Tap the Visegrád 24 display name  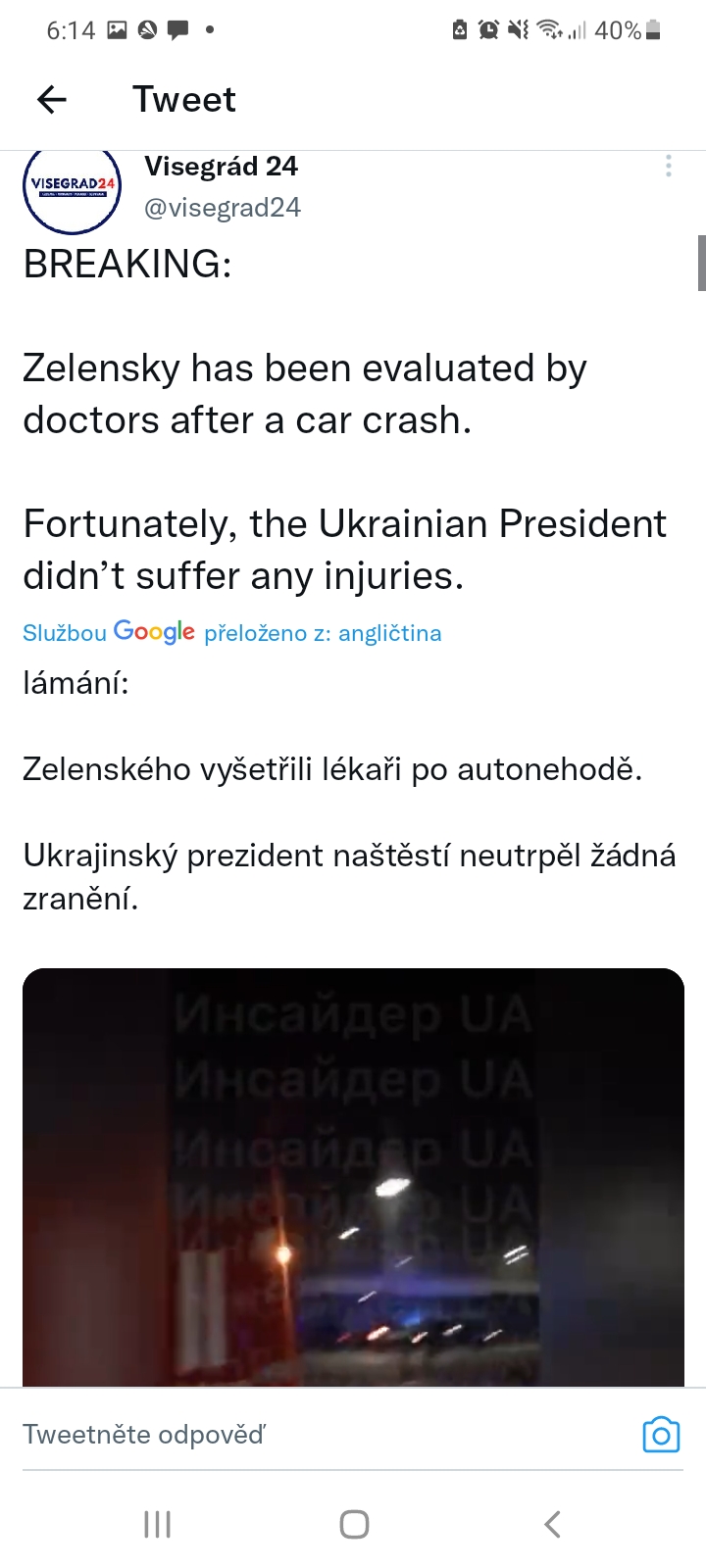point(221,167)
